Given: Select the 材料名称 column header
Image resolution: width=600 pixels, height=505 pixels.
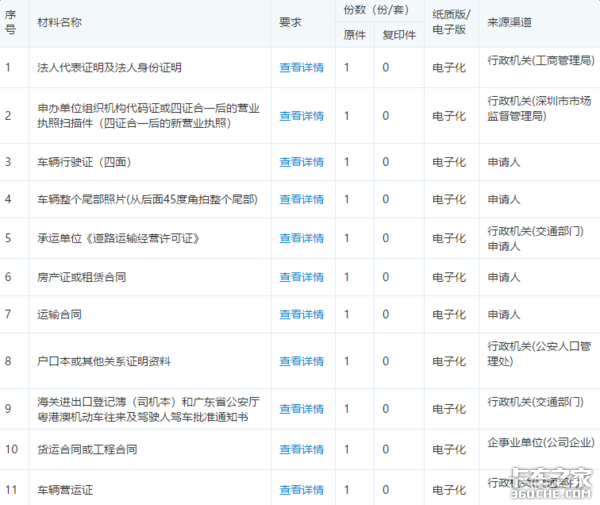Looking at the screenshot, I should pos(59,22).
